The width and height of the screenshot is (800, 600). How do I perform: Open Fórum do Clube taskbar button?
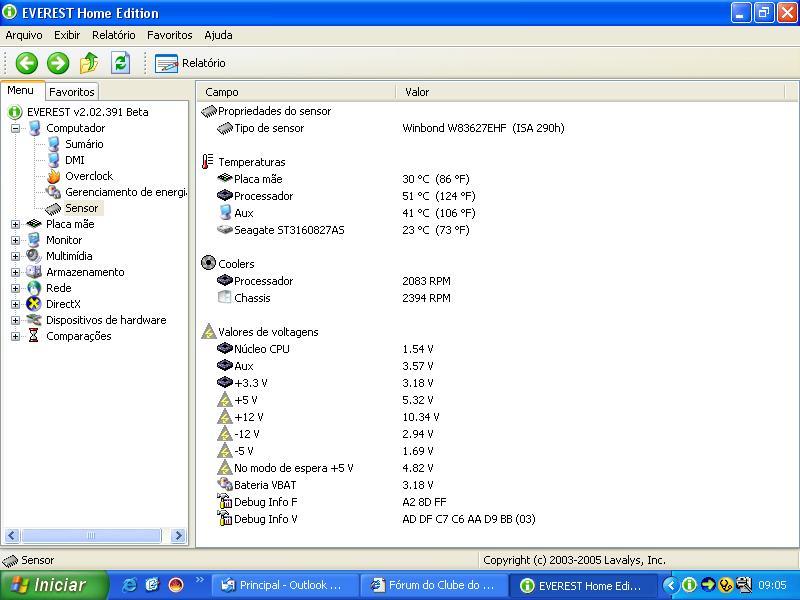click(434, 585)
